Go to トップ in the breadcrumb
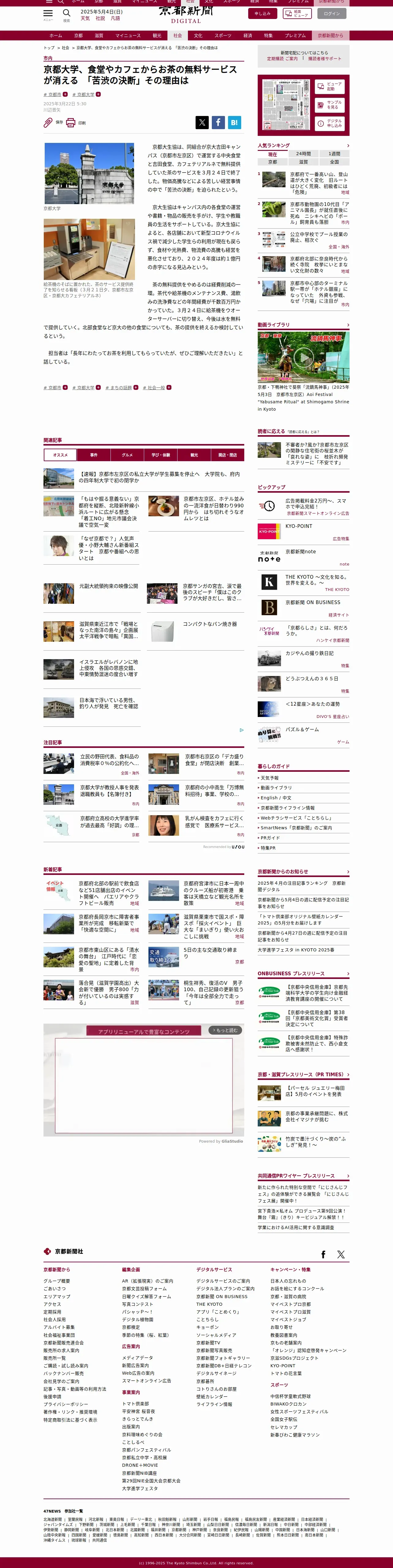Viewport: 393px width, 1568px height. coord(49,47)
